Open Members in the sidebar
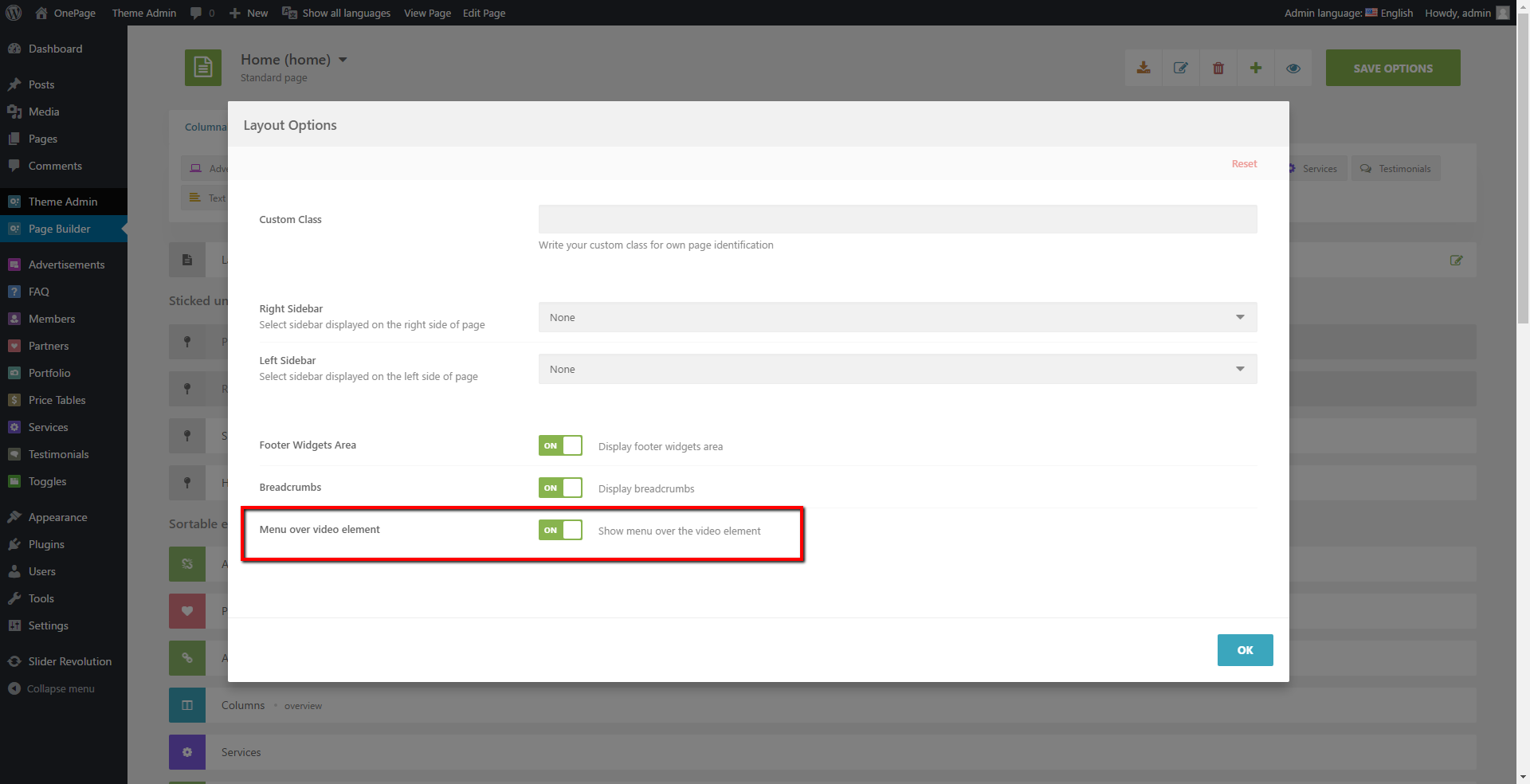Screen dimensions: 1530x784 point(64,319)
